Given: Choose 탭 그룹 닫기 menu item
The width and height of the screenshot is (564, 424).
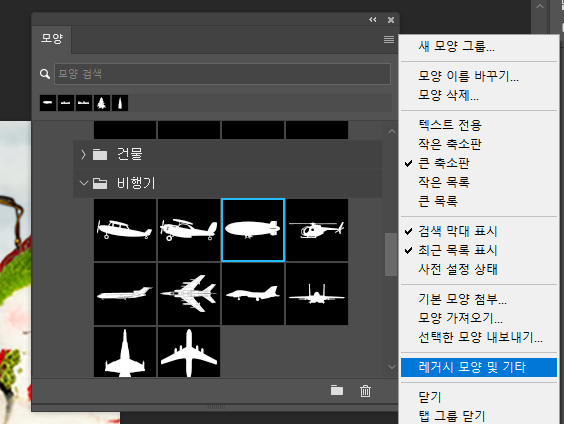Looking at the screenshot, I should pos(479,416).
